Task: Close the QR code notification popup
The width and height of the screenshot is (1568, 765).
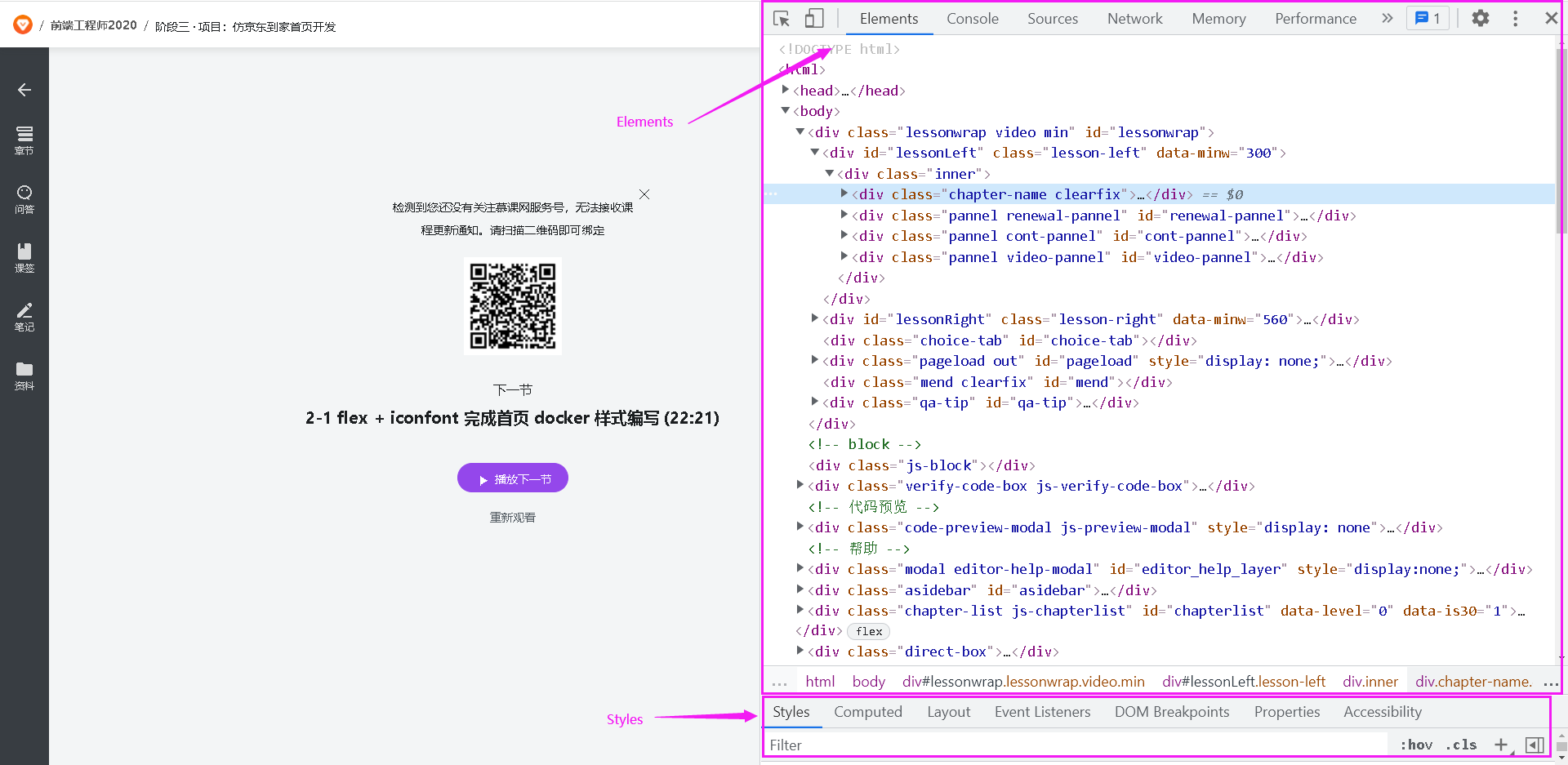Action: click(644, 194)
